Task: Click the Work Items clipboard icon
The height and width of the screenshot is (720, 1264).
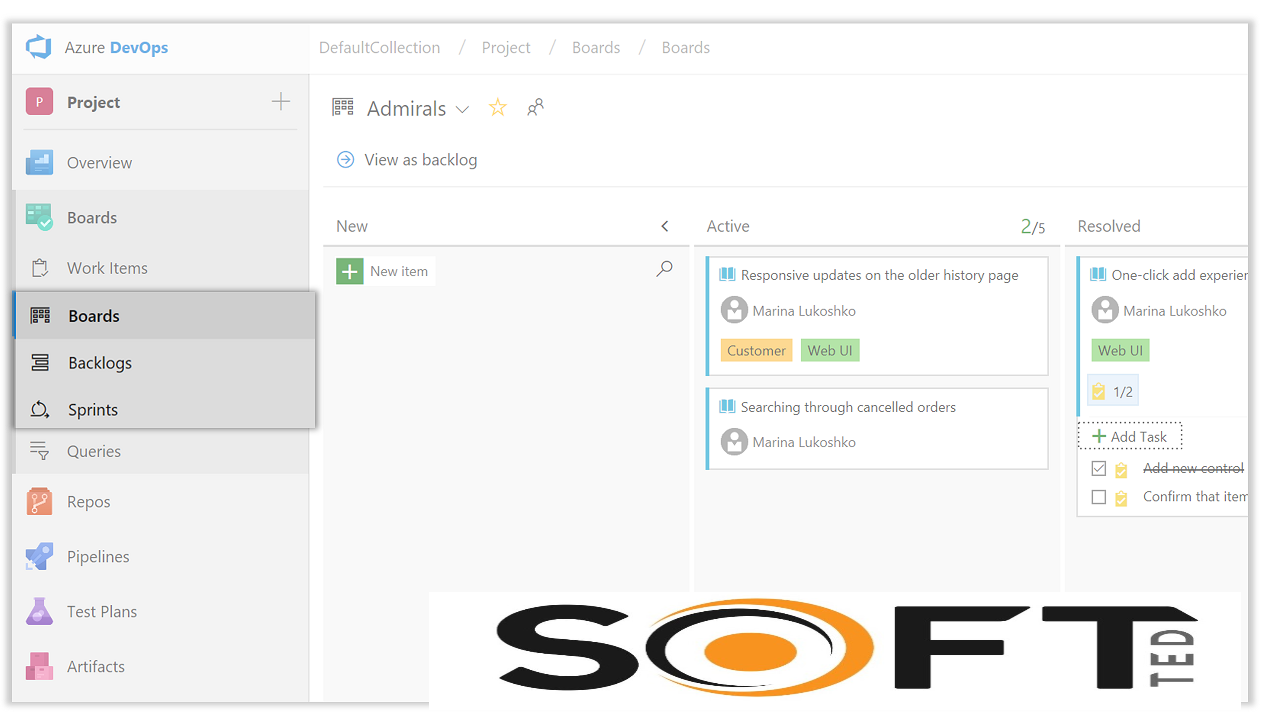Action: point(39,268)
